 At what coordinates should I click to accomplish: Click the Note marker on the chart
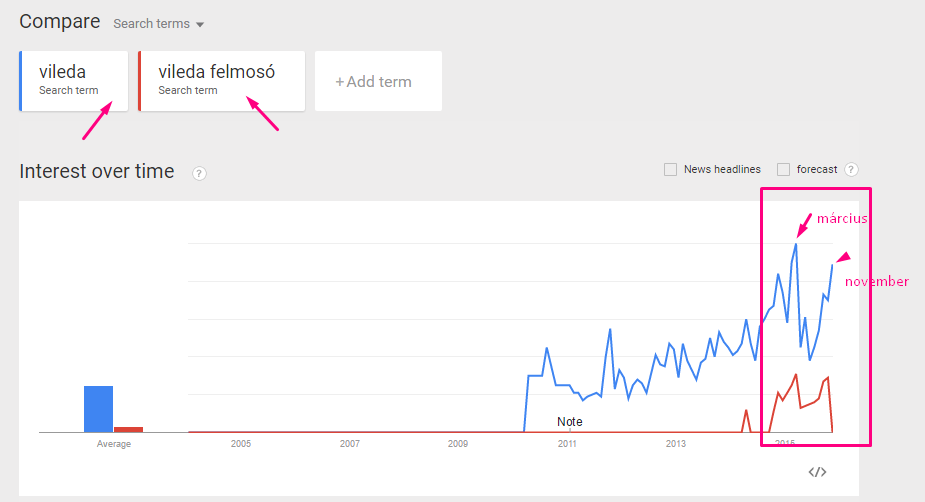[569, 422]
